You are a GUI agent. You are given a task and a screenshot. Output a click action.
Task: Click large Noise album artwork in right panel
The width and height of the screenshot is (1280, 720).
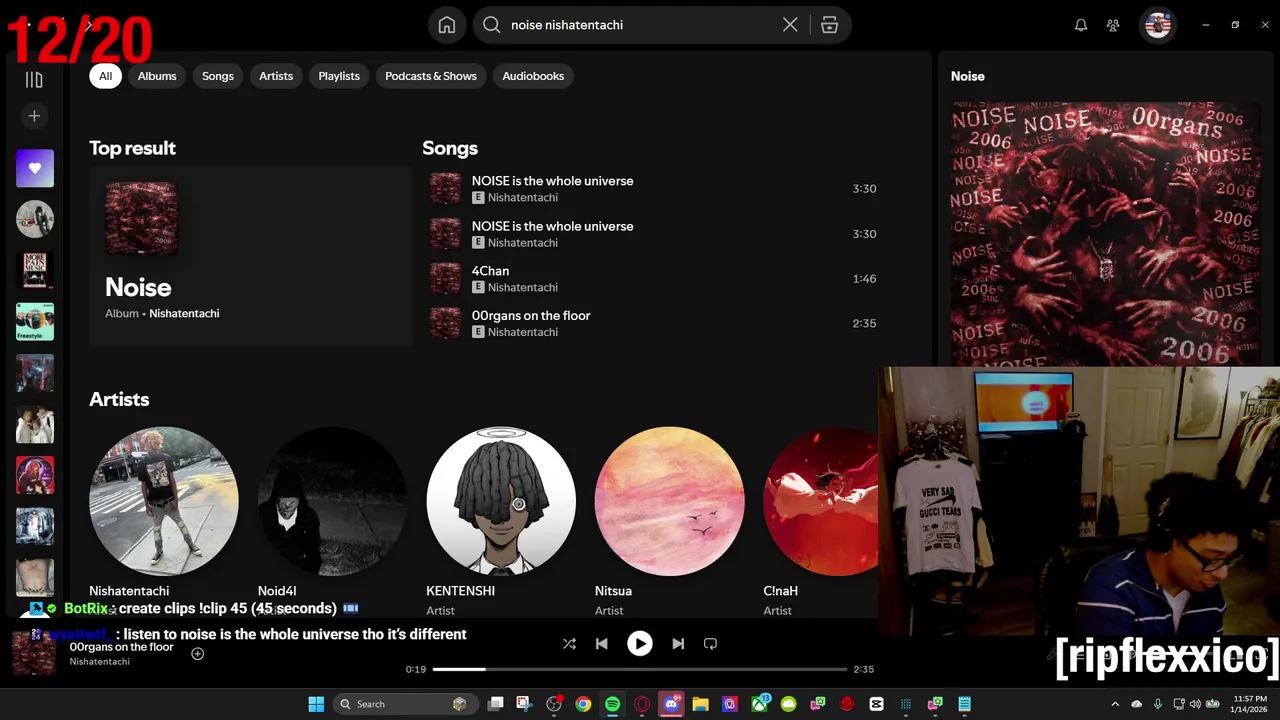(1105, 233)
